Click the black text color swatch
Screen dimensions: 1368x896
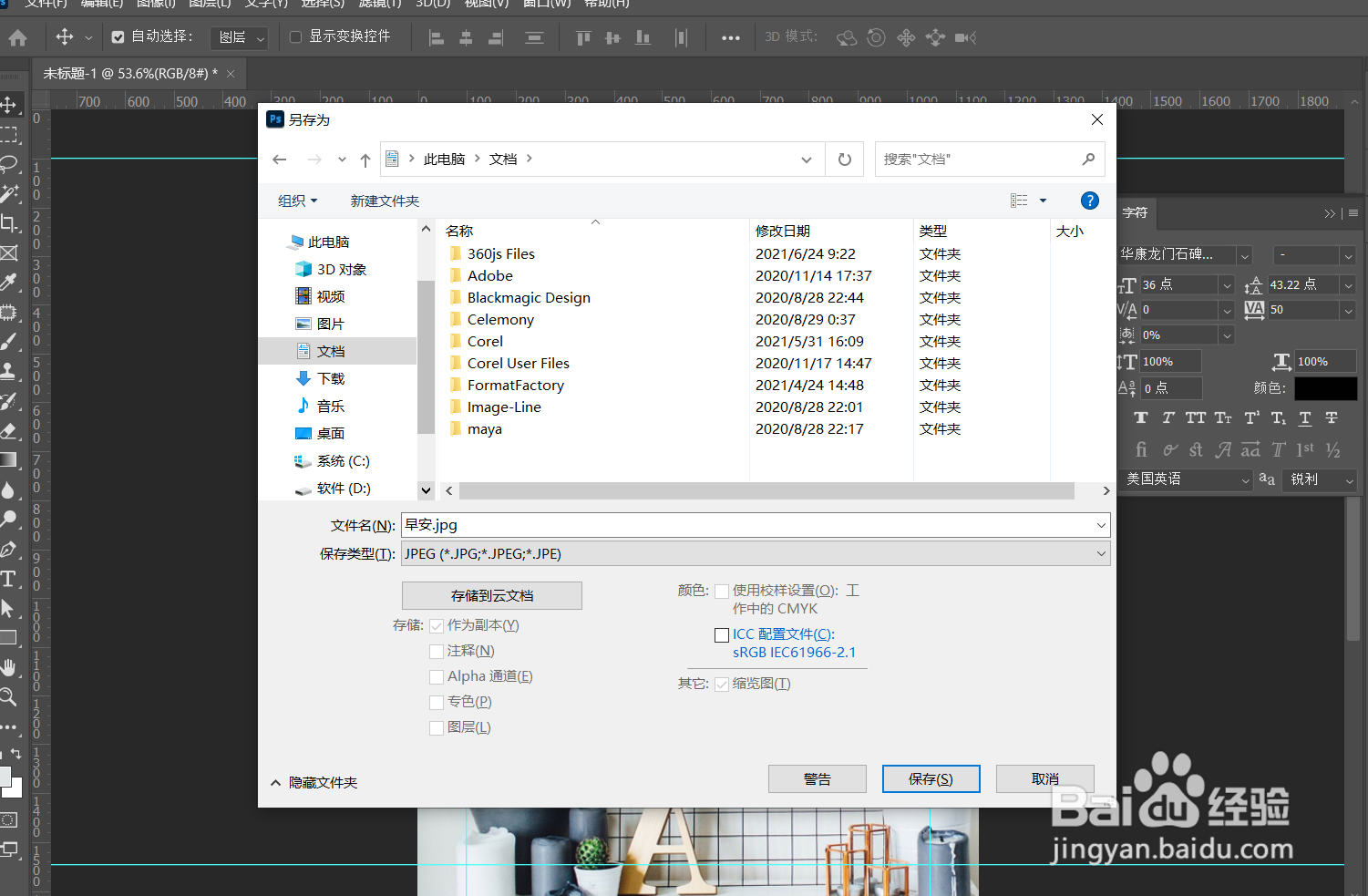(1326, 388)
